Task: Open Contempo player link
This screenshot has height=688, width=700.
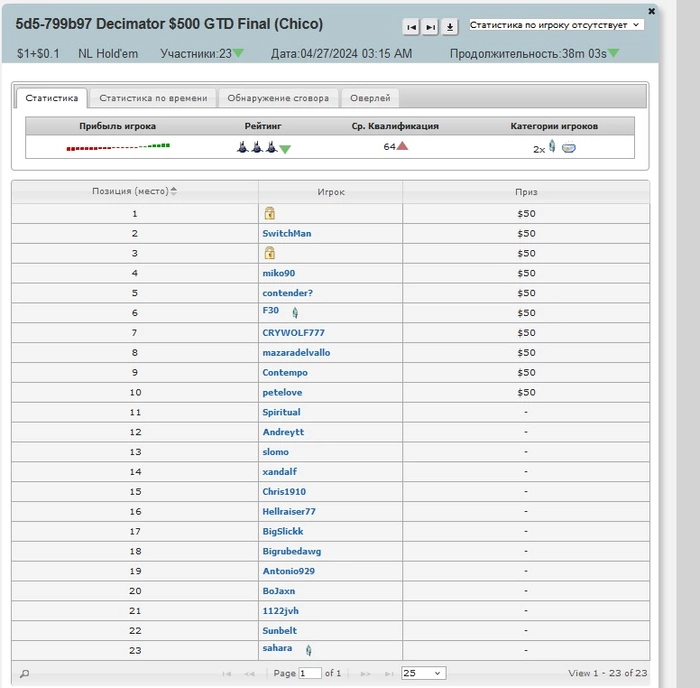Action: [285, 373]
